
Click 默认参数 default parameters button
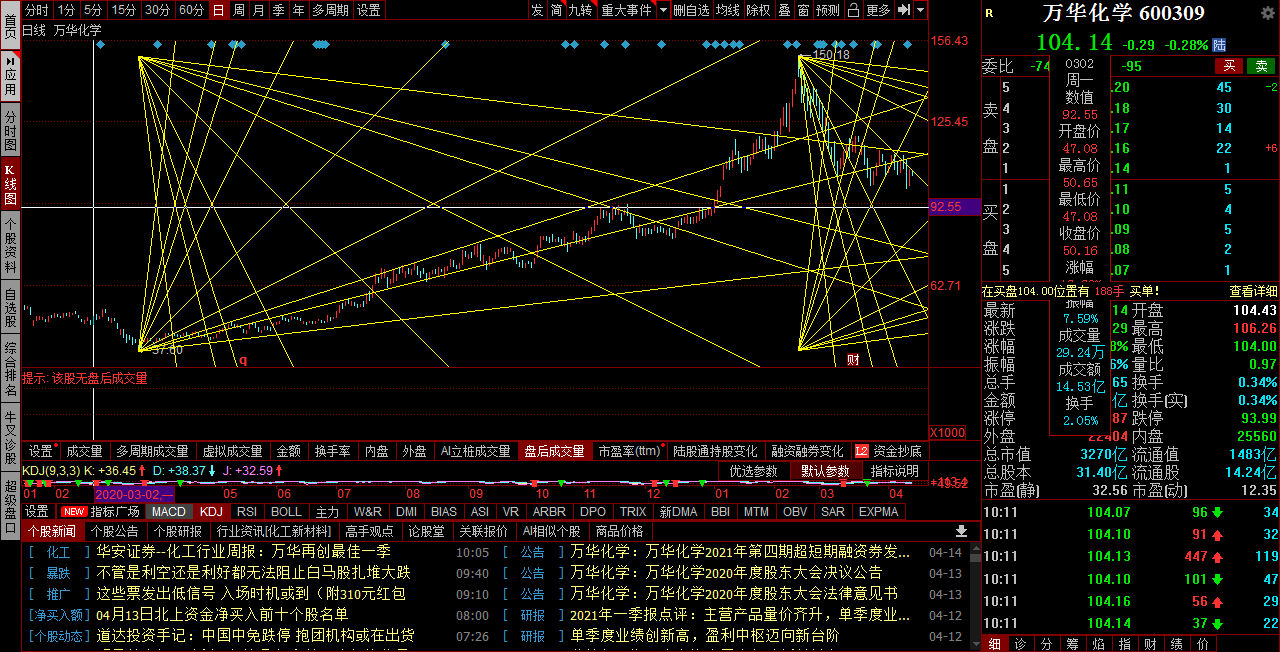point(824,471)
